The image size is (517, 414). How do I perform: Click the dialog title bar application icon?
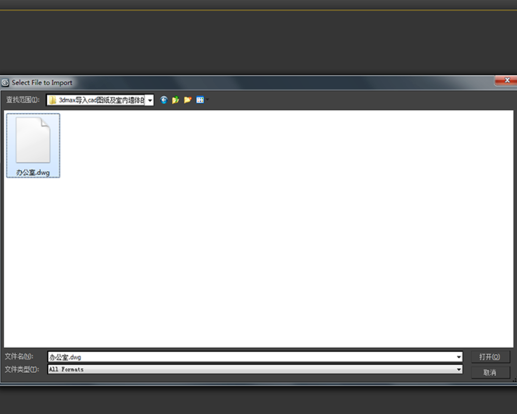5,82
